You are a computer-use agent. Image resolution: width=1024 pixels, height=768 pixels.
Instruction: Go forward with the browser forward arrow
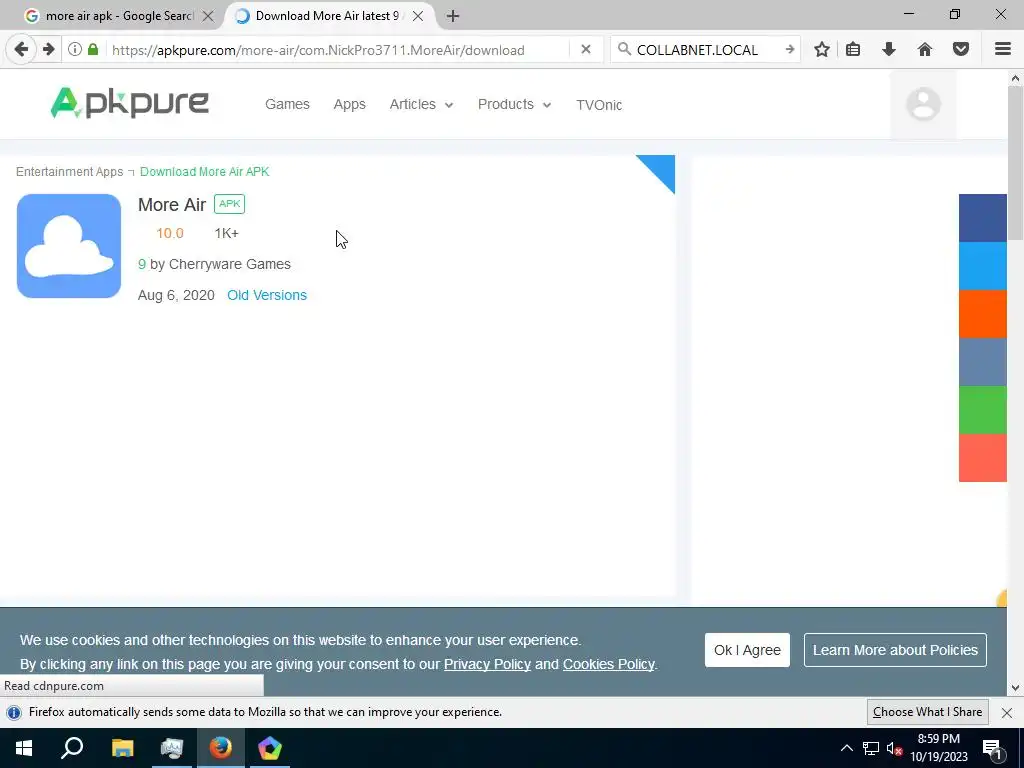(49, 50)
